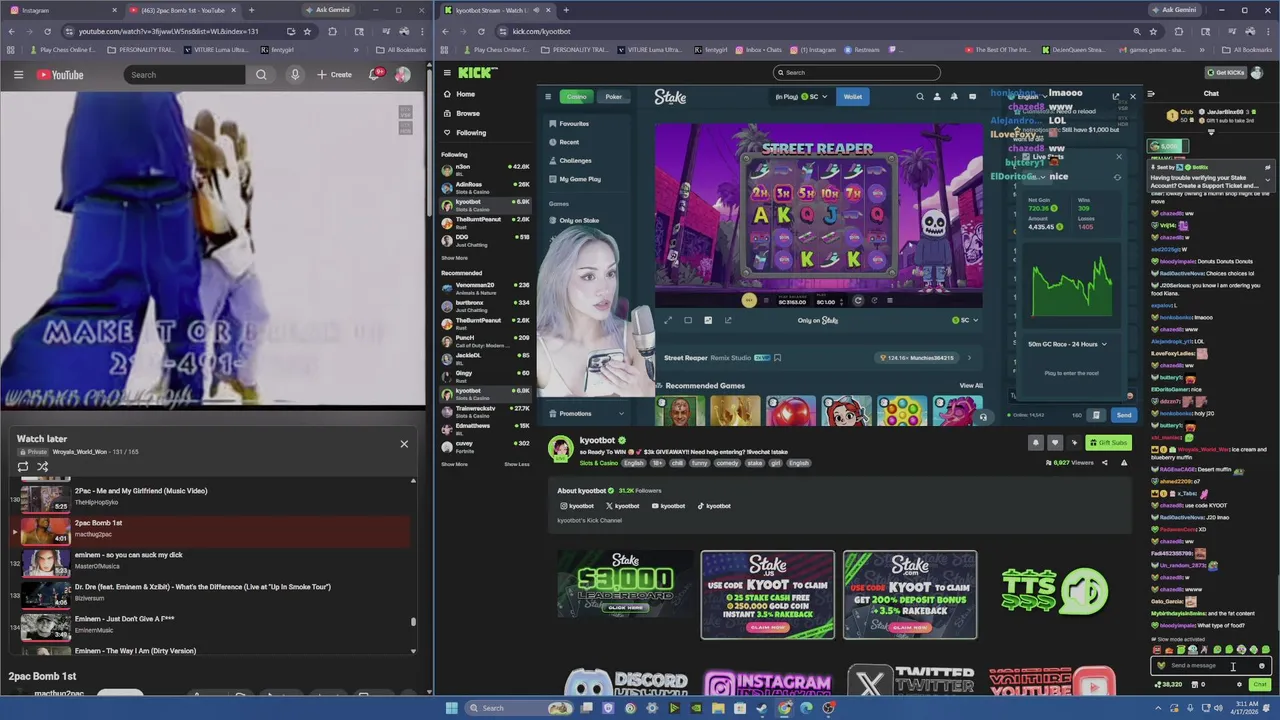The image size is (1280, 720).
Task: Click the Gift Subs button
Action: point(1109,442)
